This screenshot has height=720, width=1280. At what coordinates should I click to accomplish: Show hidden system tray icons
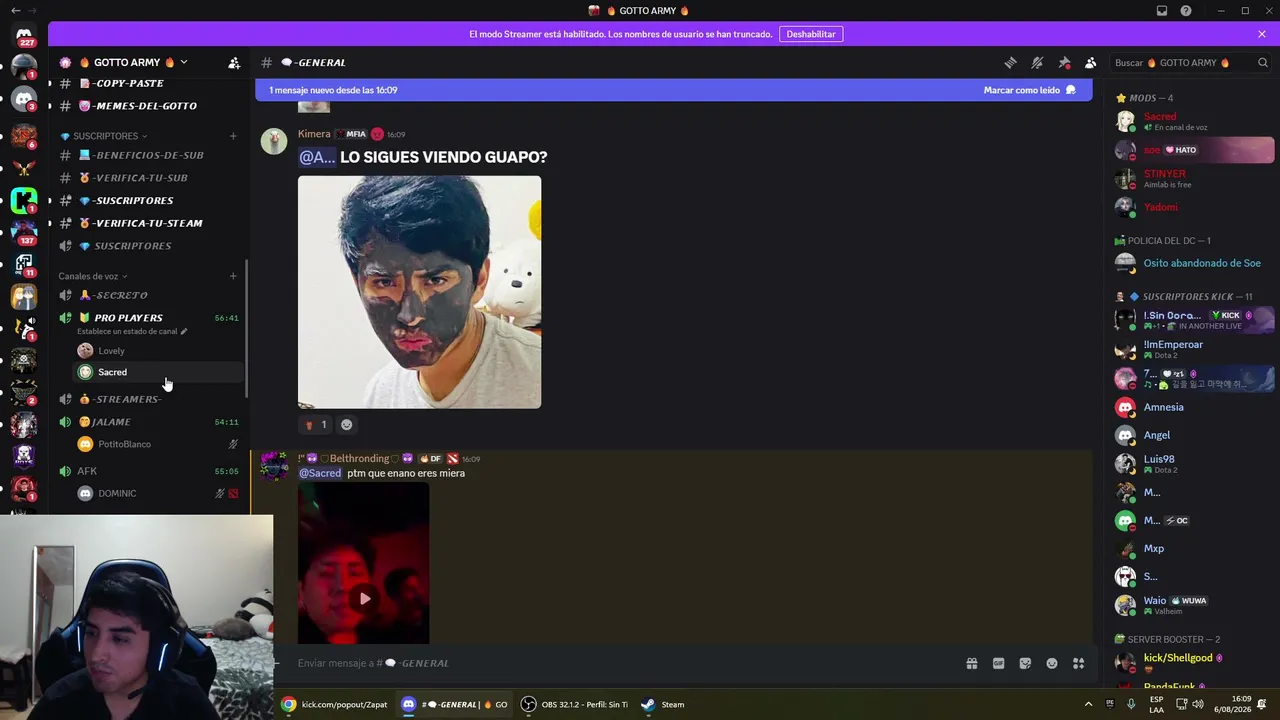(1089, 704)
